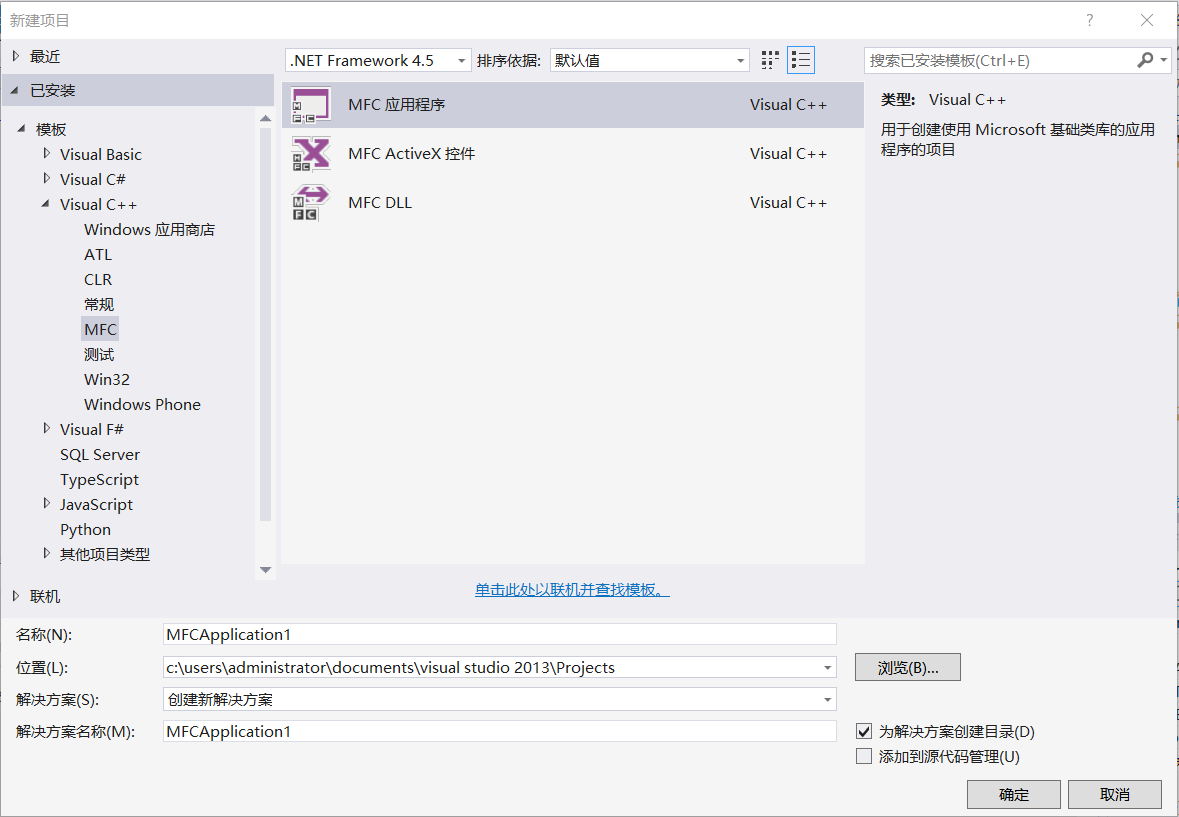This screenshot has height=817, width=1179.
Task: Expand the Visual C# node
Action: tap(47, 178)
